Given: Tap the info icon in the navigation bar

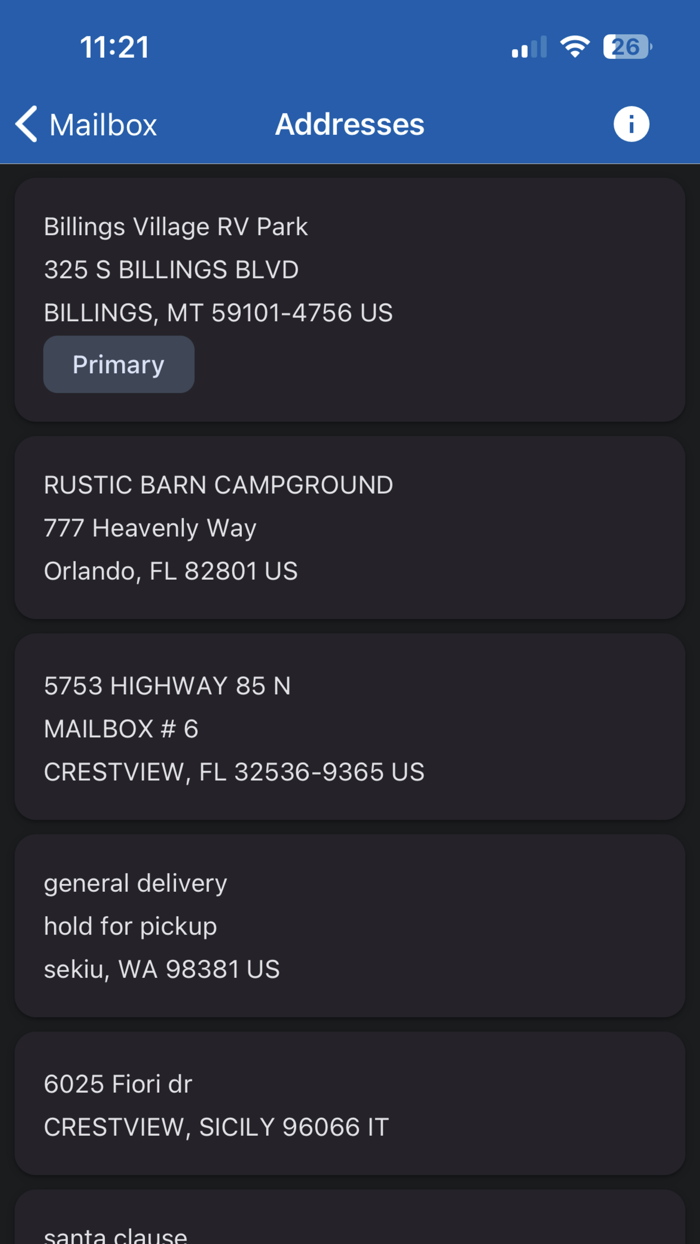Looking at the screenshot, I should pos(631,124).
